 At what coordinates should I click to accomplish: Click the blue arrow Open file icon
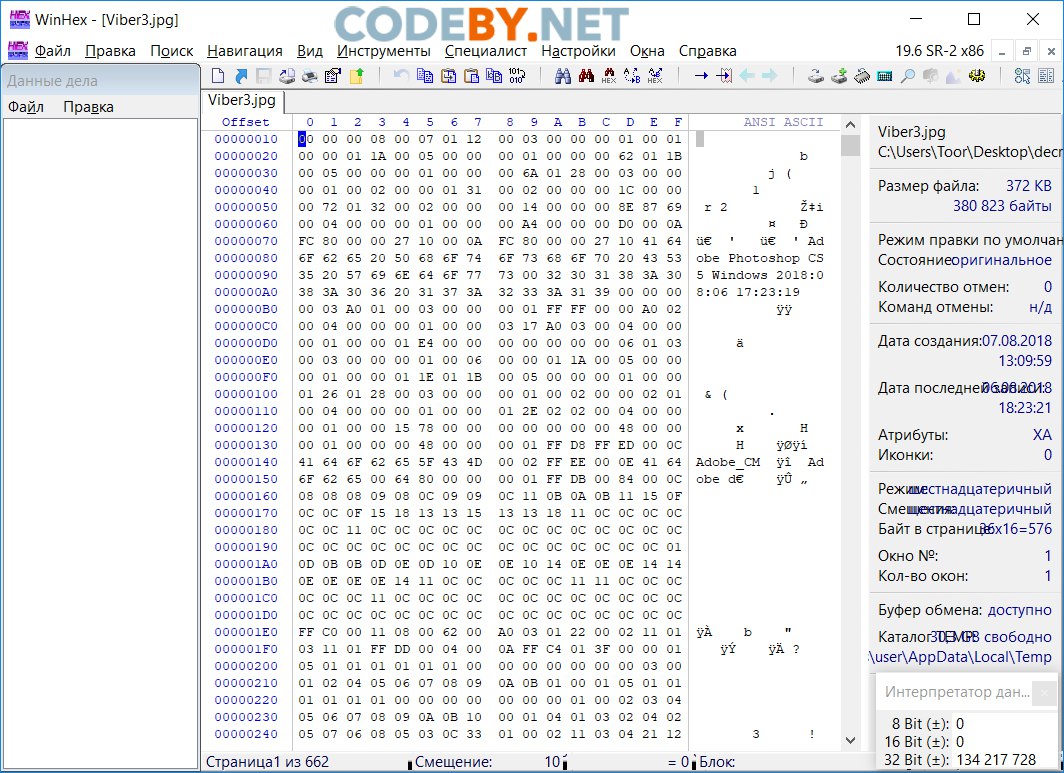pyautogui.click(x=240, y=75)
